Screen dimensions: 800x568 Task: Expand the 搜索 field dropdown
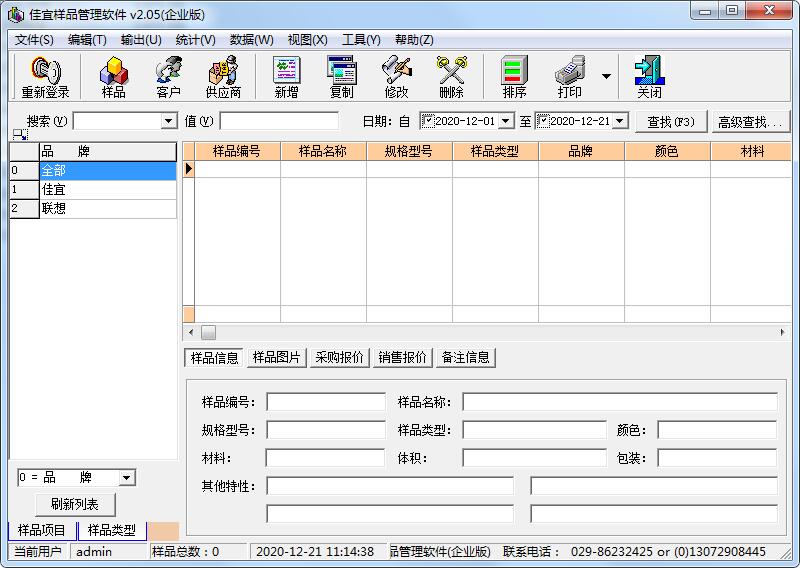(168, 121)
